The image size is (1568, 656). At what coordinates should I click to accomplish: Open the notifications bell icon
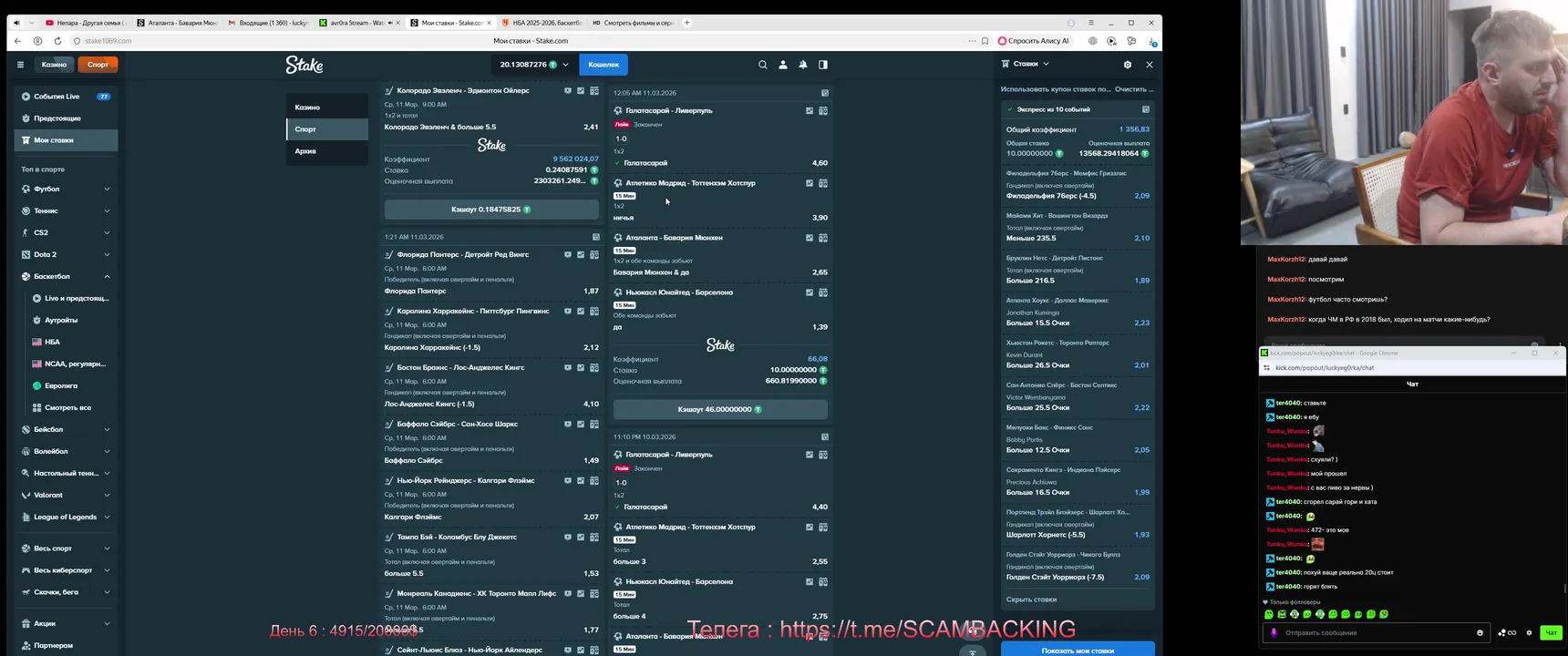(x=803, y=65)
